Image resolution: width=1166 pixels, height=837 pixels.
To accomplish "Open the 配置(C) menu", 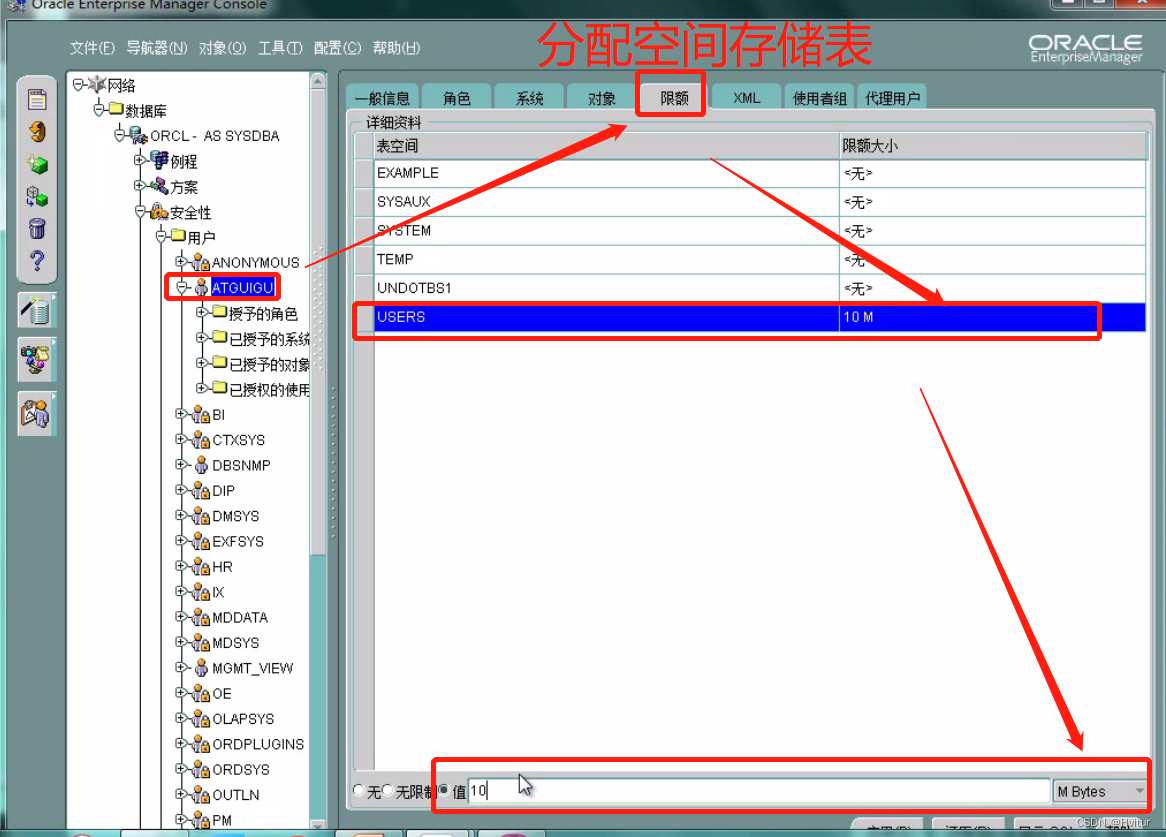I will (x=337, y=48).
